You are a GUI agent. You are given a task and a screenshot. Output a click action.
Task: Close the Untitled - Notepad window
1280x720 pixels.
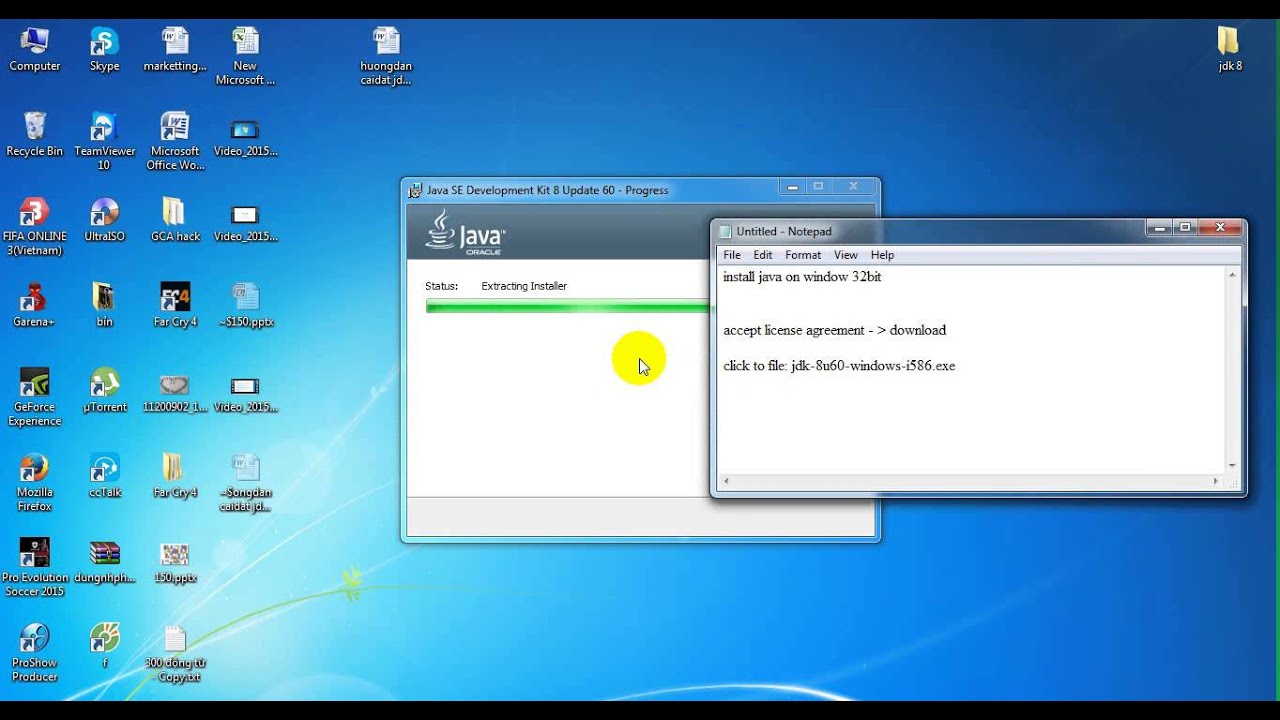(x=1220, y=228)
